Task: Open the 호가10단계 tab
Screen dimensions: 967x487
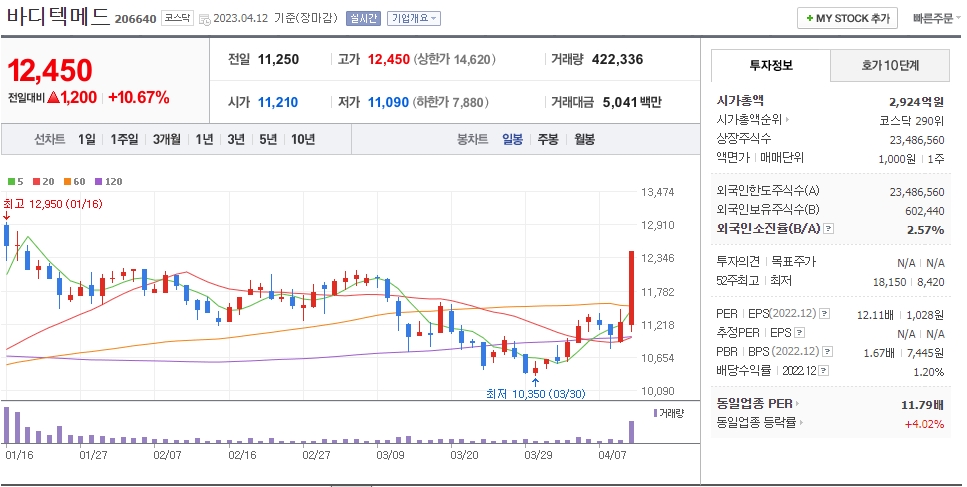Action: (890, 65)
